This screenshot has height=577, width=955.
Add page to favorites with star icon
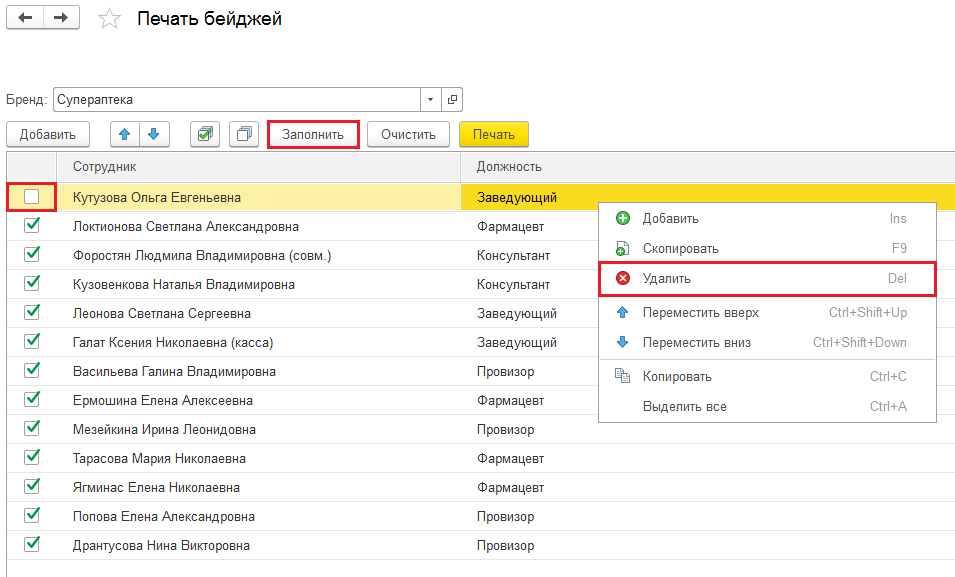pyautogui.click(x=110, y=19)
